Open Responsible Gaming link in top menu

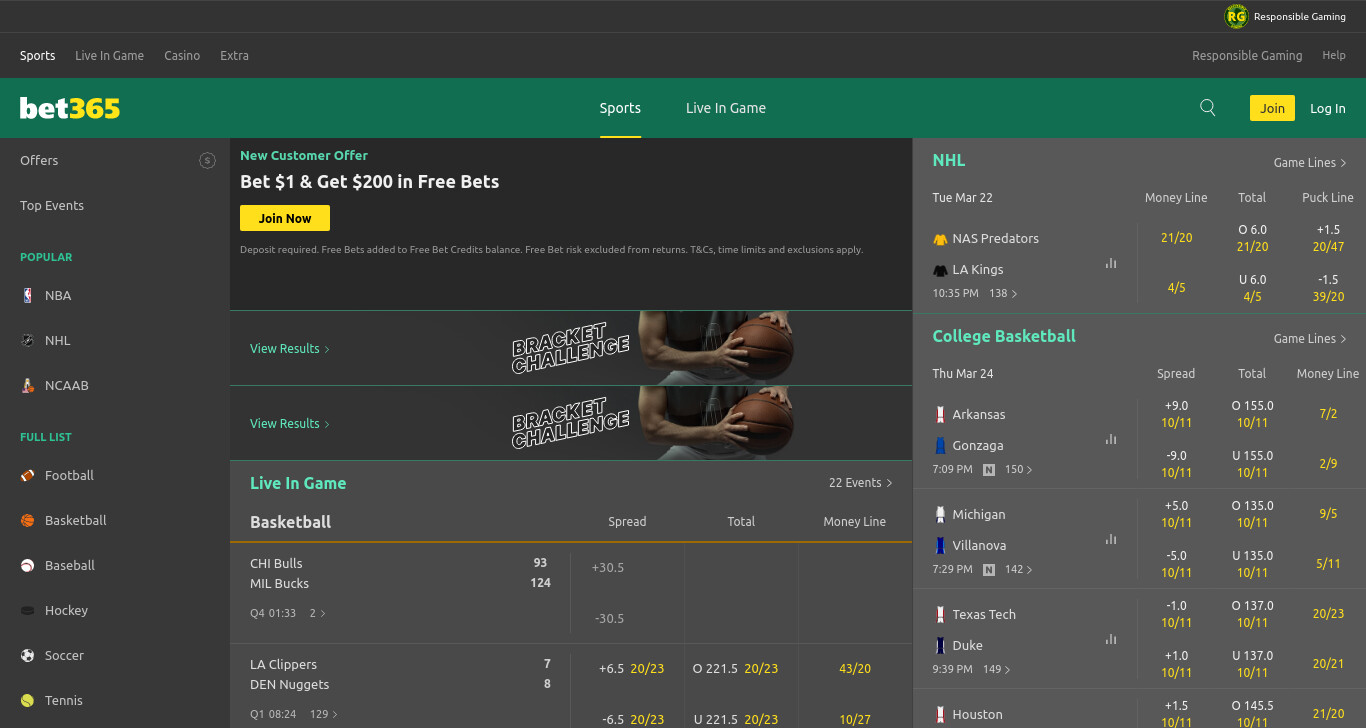(x=1247, y=56)
